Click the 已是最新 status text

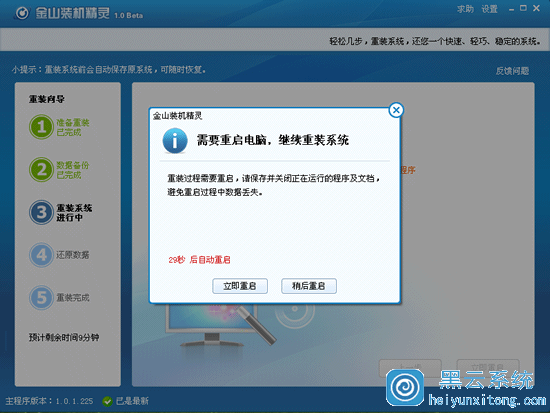click(x=132, y=401)
